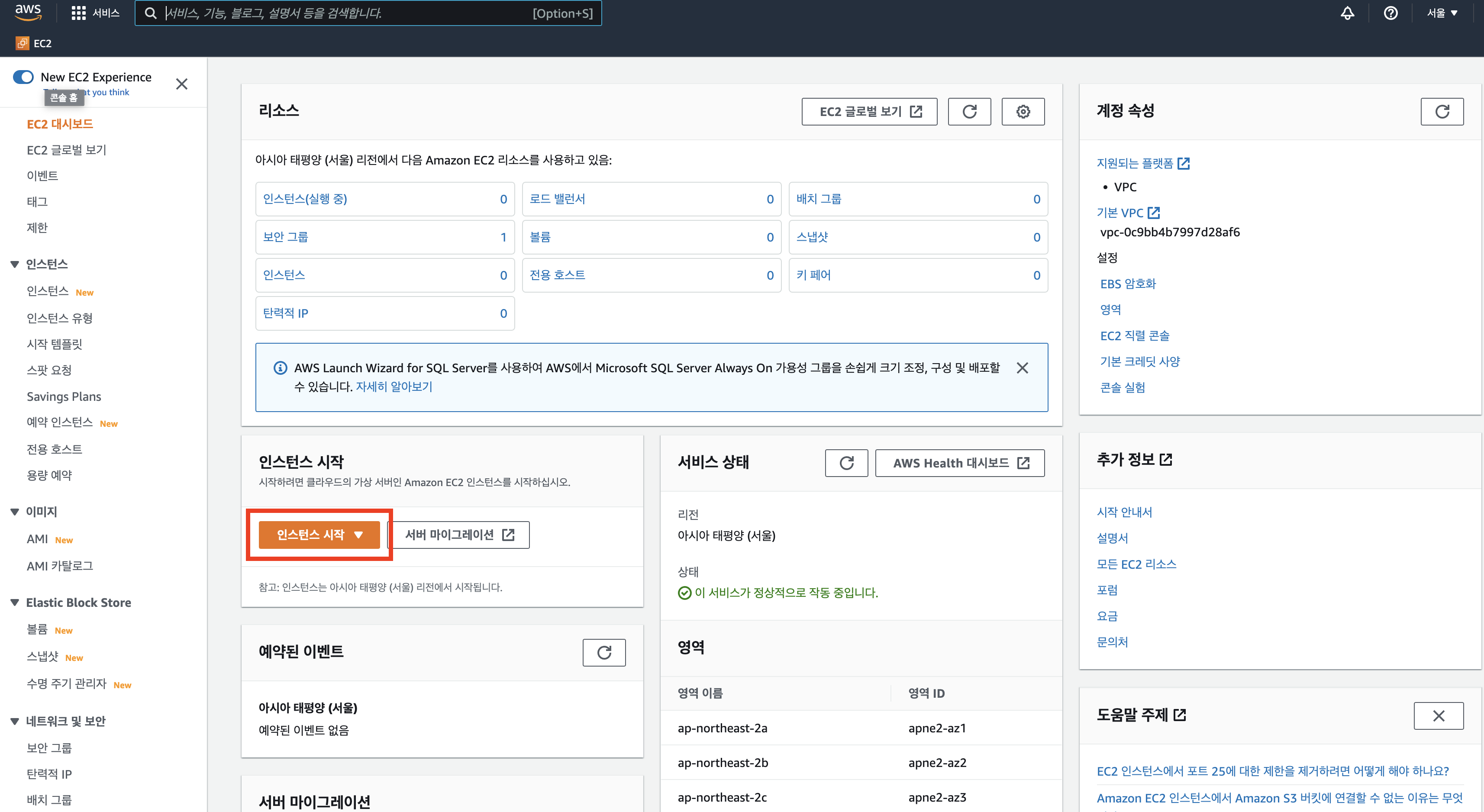Refresh the 계정 속성 panel
Viewport: 1484px width, 812px height.
(x=1442, y=112)
